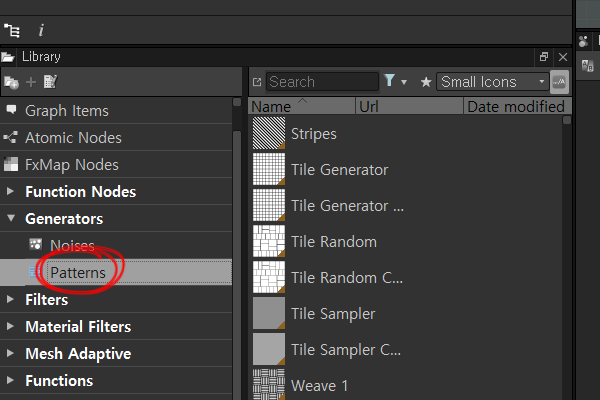Open the Small Icons view dropdown

tap(492, 82)
